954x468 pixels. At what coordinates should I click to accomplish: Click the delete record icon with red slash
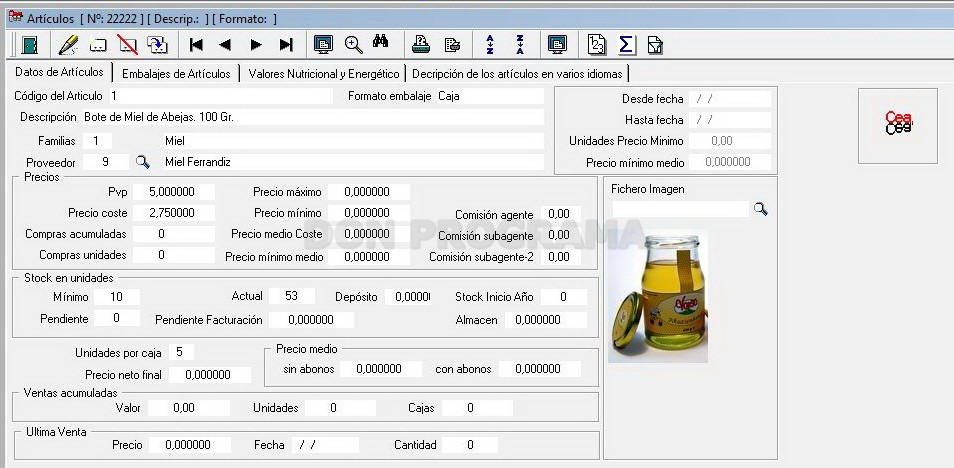click(x=128, y=44)
